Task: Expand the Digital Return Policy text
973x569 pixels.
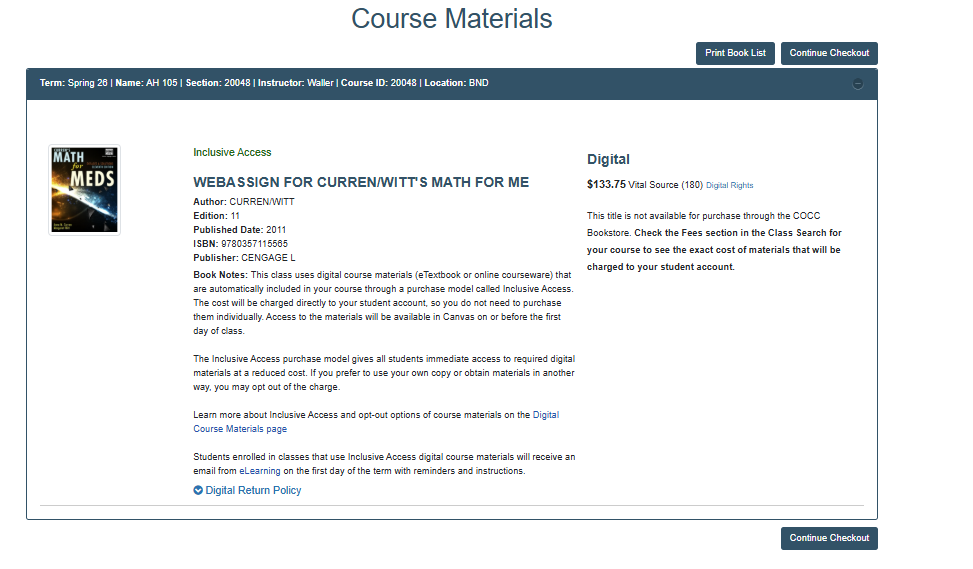Action: [x=253, y=490]
